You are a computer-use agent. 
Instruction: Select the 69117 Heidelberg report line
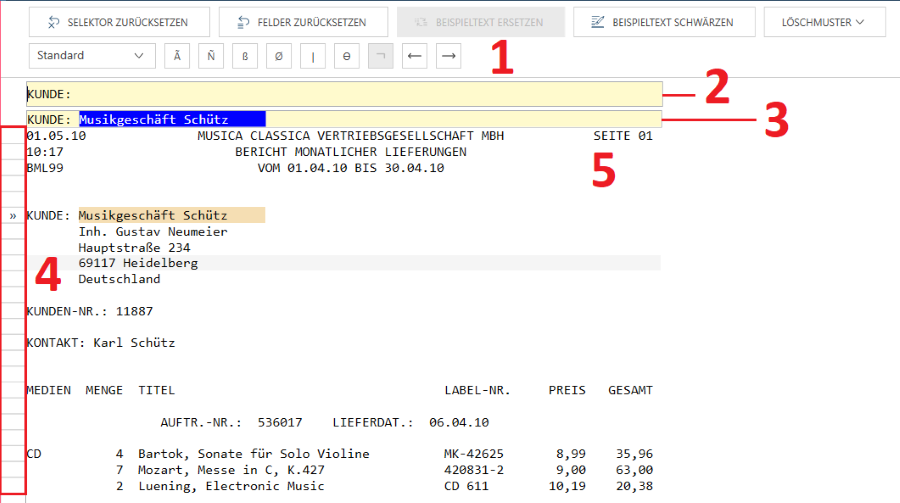tap(138, 263)
